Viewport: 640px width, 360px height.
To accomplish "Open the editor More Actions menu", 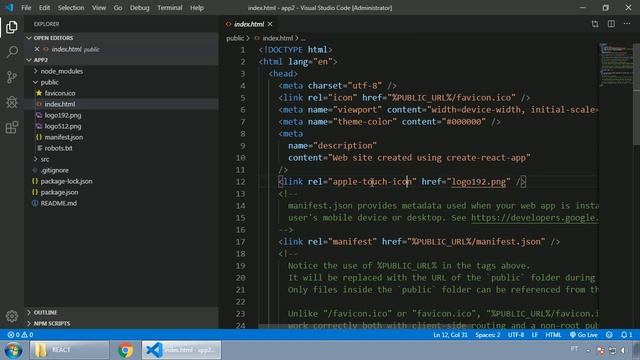I will [627, 24].
